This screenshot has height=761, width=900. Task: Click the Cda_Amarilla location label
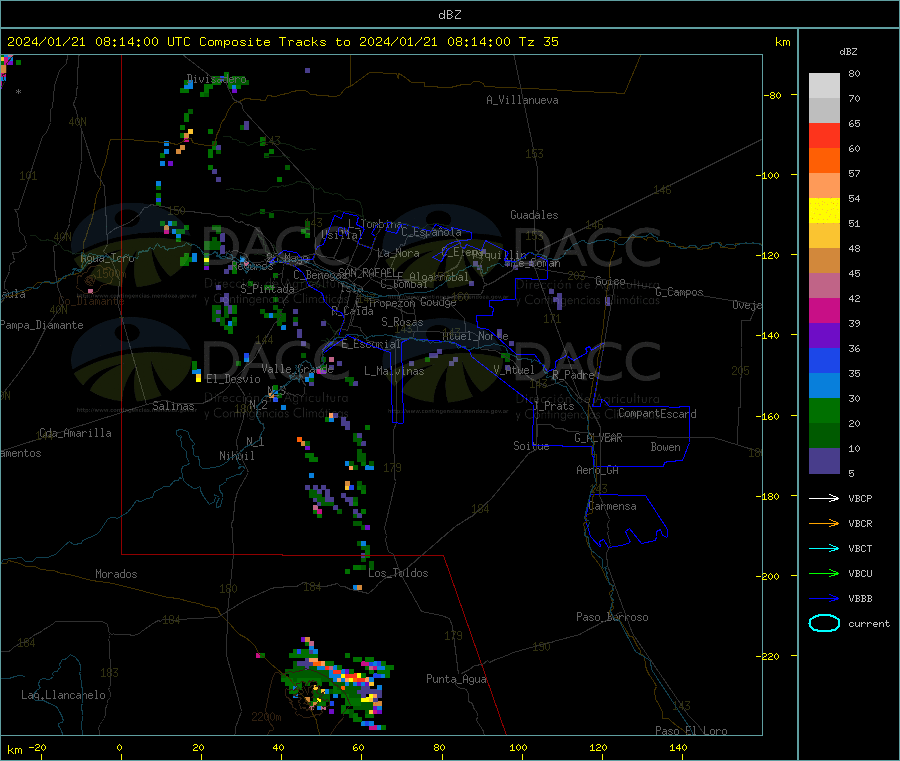pos(75,433)
